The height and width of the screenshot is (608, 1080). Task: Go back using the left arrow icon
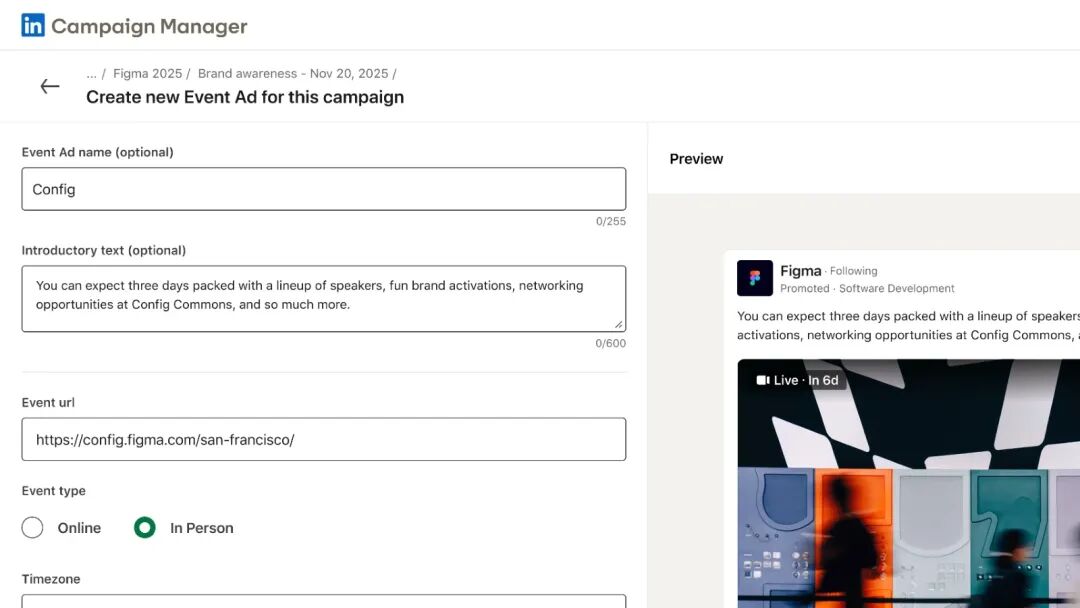[x=50, y=86]
